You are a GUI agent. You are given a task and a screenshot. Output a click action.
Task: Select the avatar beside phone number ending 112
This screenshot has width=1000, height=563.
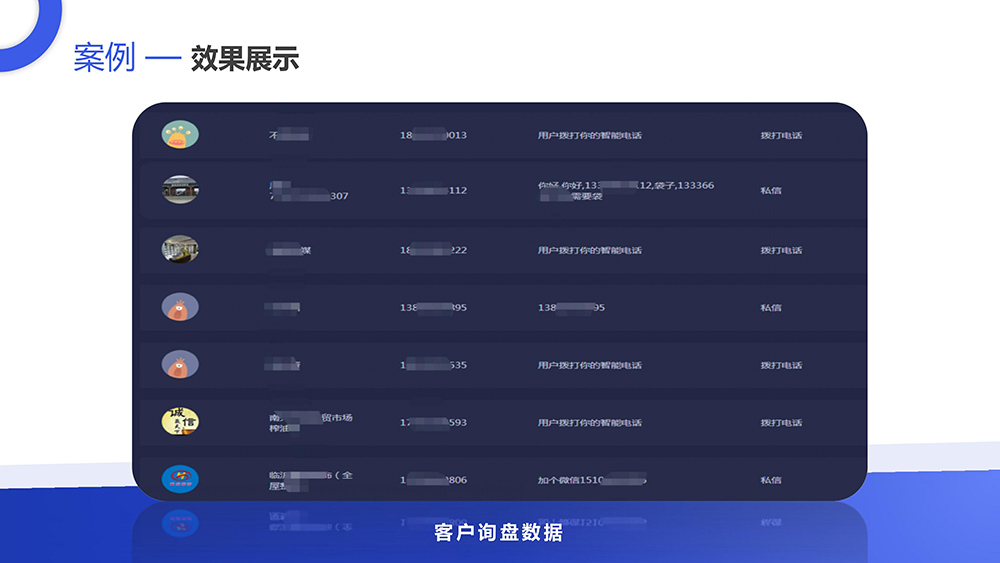point(180,190)
